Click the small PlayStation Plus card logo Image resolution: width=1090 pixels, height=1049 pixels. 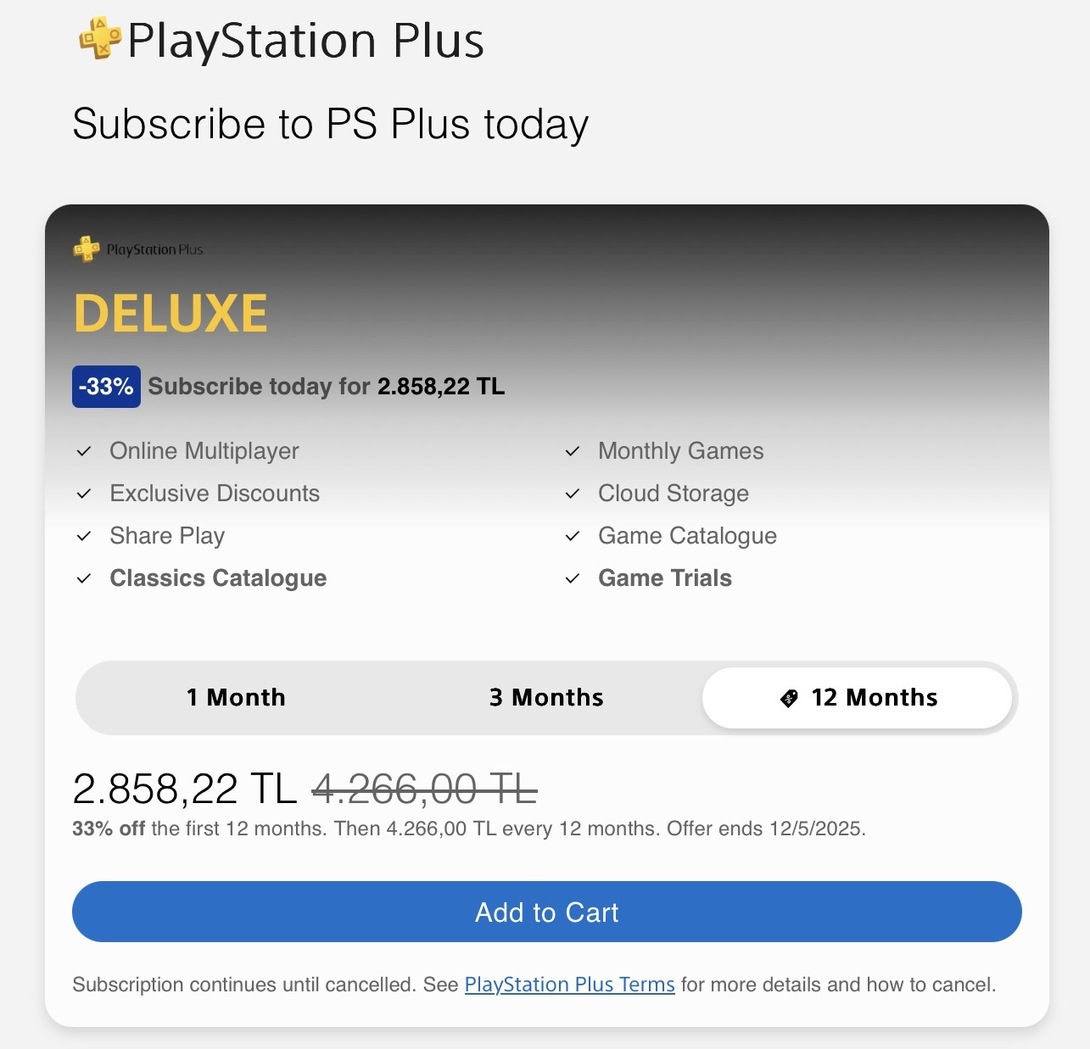[x=87, y=249]
